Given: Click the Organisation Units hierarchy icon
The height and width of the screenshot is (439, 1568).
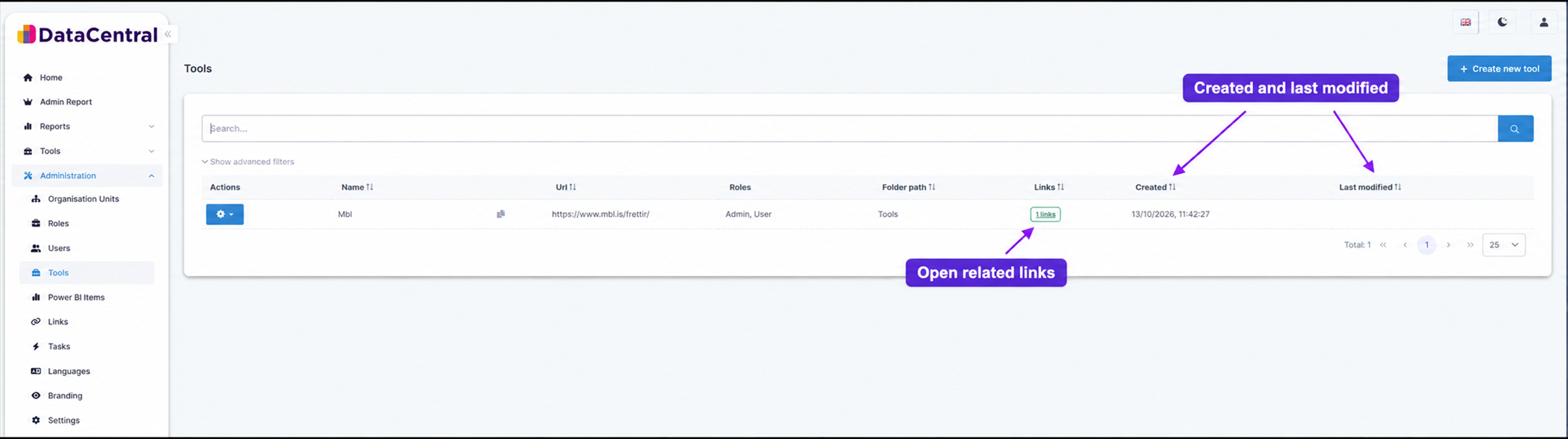Looking at the screenshot, I should [x=36, y=199].
